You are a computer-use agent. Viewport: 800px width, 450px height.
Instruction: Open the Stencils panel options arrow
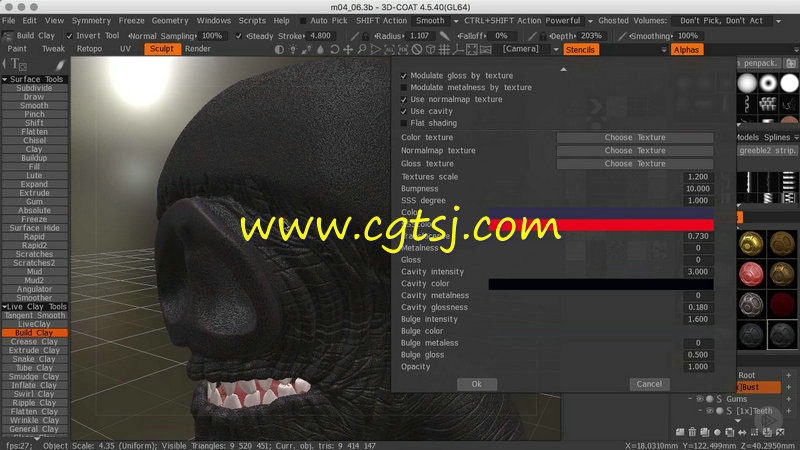[x=664, y=50]
